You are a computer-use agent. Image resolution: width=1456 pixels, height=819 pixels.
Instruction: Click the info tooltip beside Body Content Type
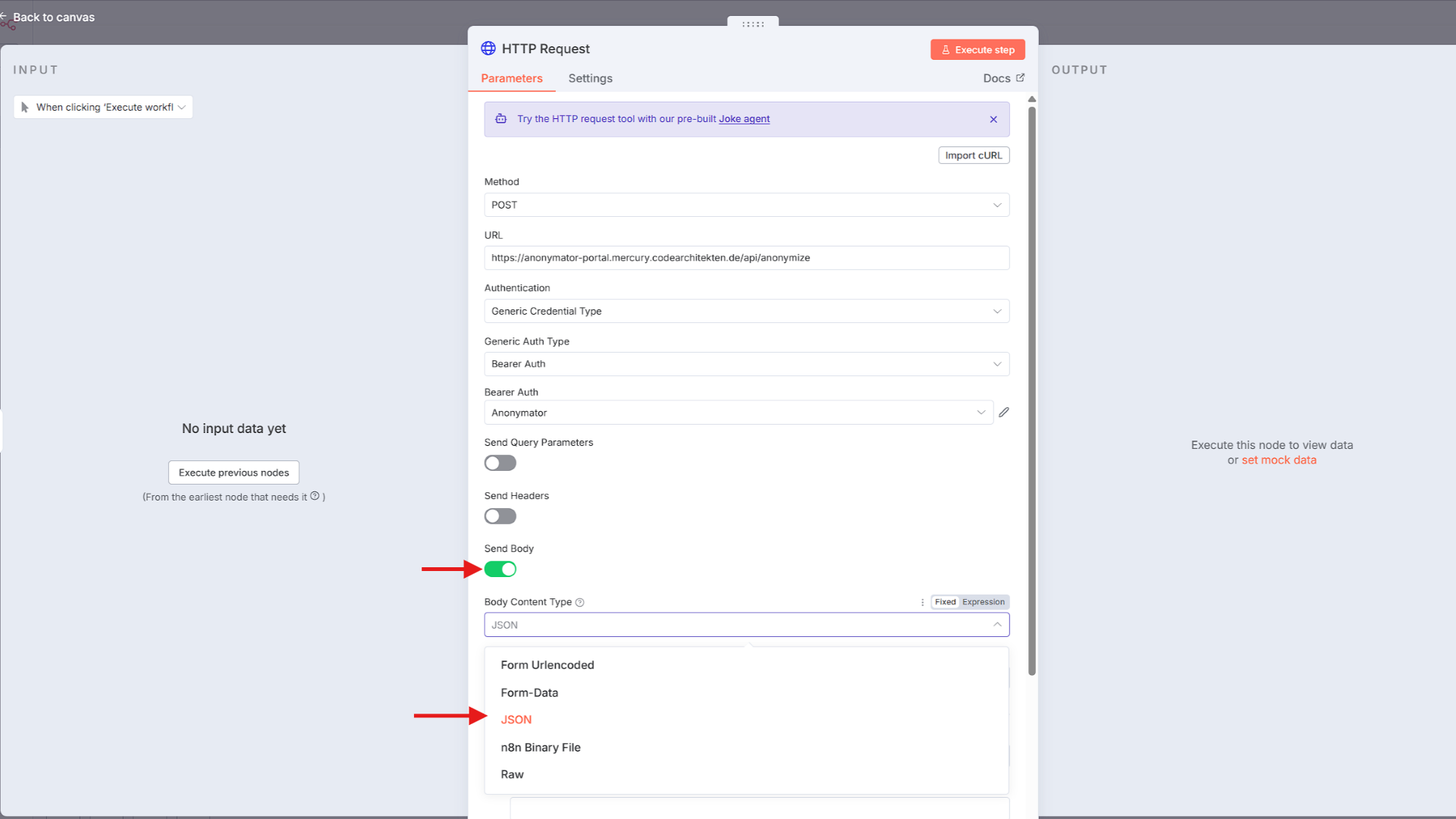[580, 601]
